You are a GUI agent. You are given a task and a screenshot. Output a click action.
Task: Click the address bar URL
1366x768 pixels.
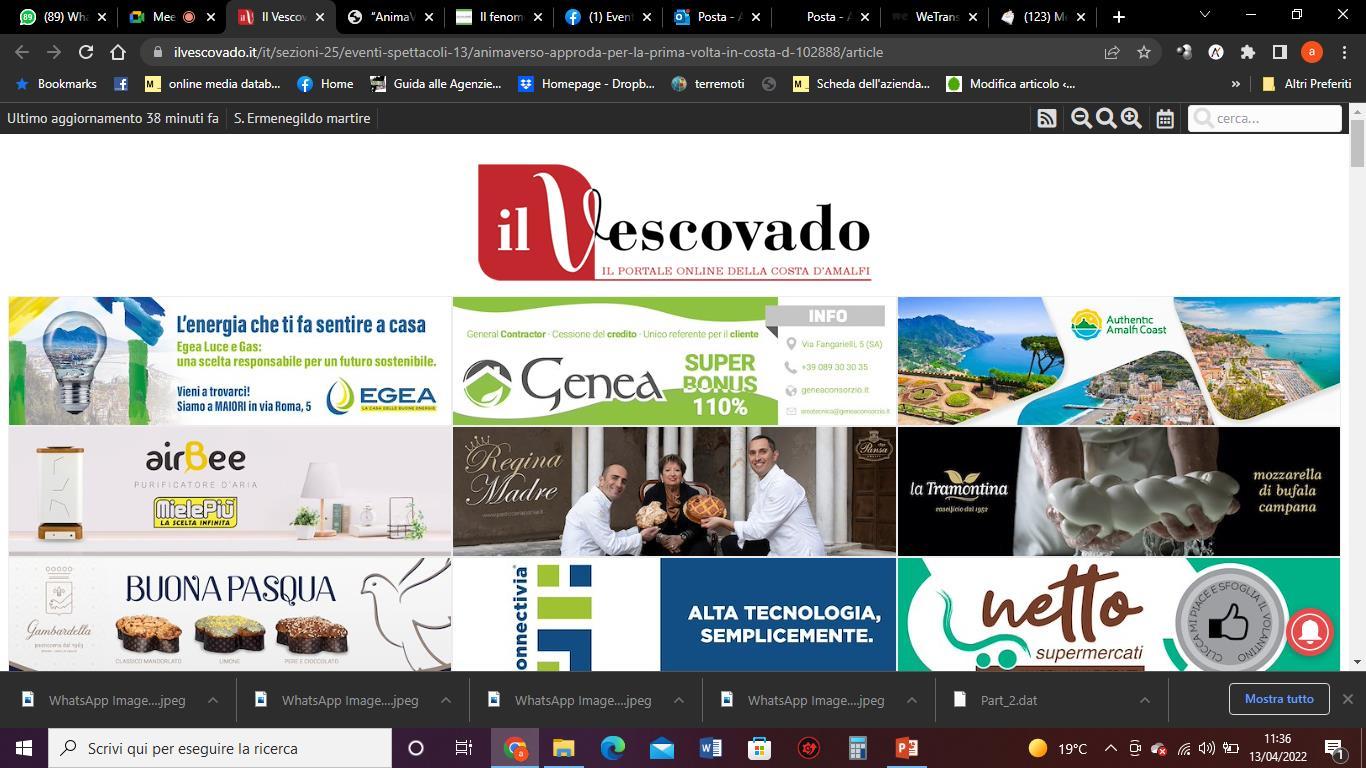pos(528,52)
